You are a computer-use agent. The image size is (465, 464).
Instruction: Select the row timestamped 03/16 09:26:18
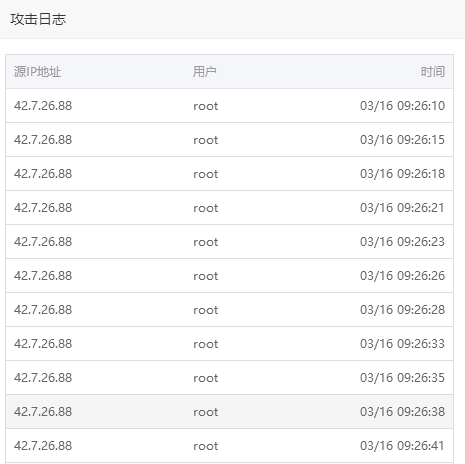click(229, 174)
